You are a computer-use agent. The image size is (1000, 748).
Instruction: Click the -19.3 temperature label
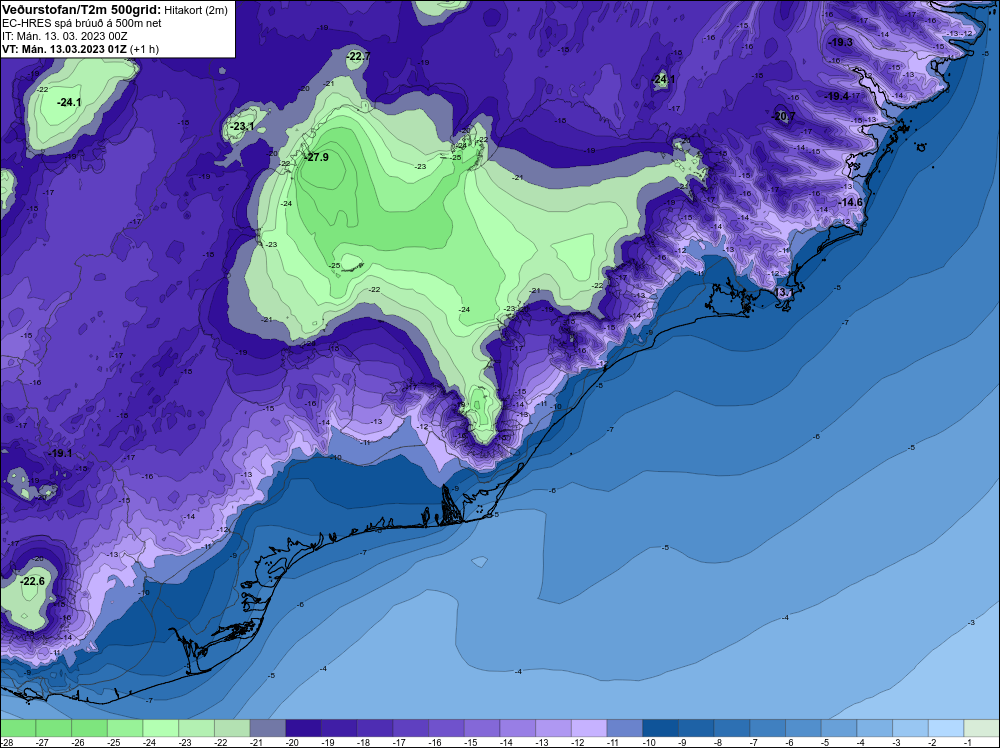point(840,42)
